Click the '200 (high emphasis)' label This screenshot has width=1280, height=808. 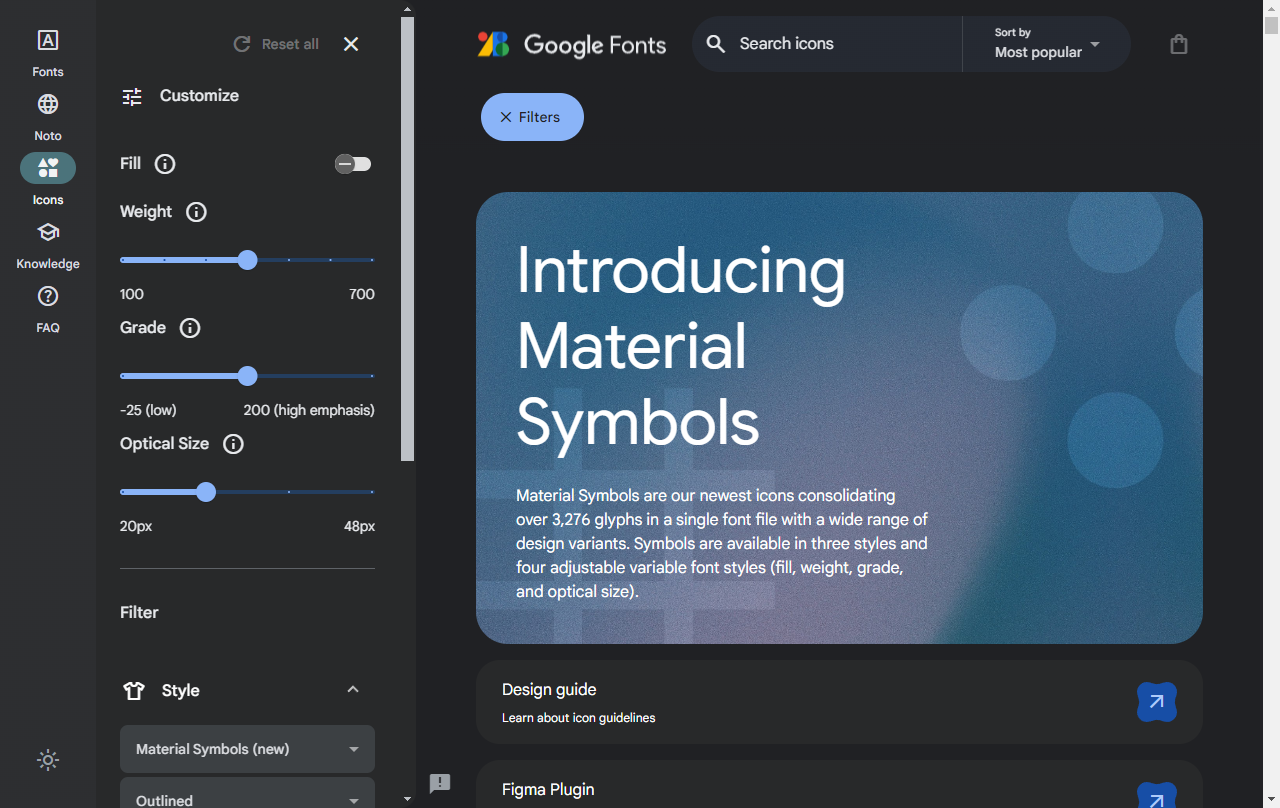click(x=309, y=410)
